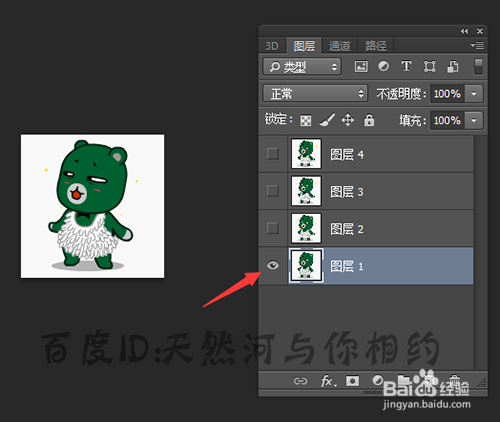Select the 图层 3 thumbnail
Image resolution: width=500 pixels, height=422 pixels.
pyautogui.click(x=306, y=191)
